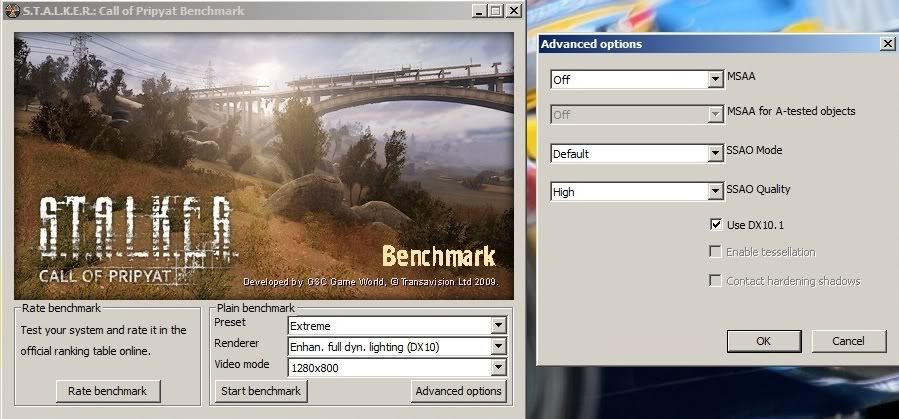Screen dimensions: 899x419
Task: Click the disabled Enable tessellation checkbox
Action: [x=716, y=252]
